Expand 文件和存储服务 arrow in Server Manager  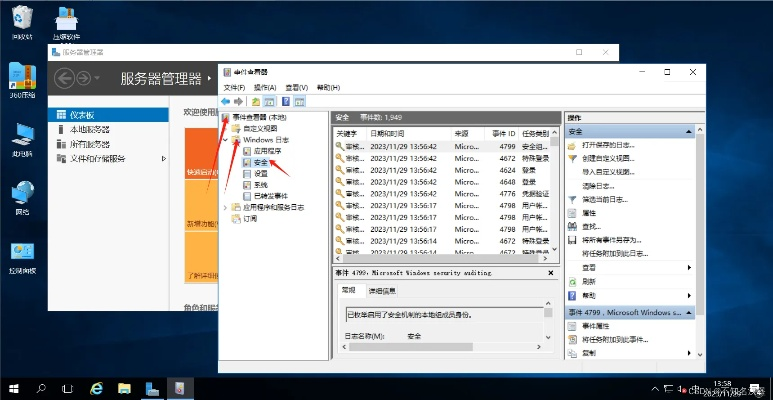click(x=164, y=159)
